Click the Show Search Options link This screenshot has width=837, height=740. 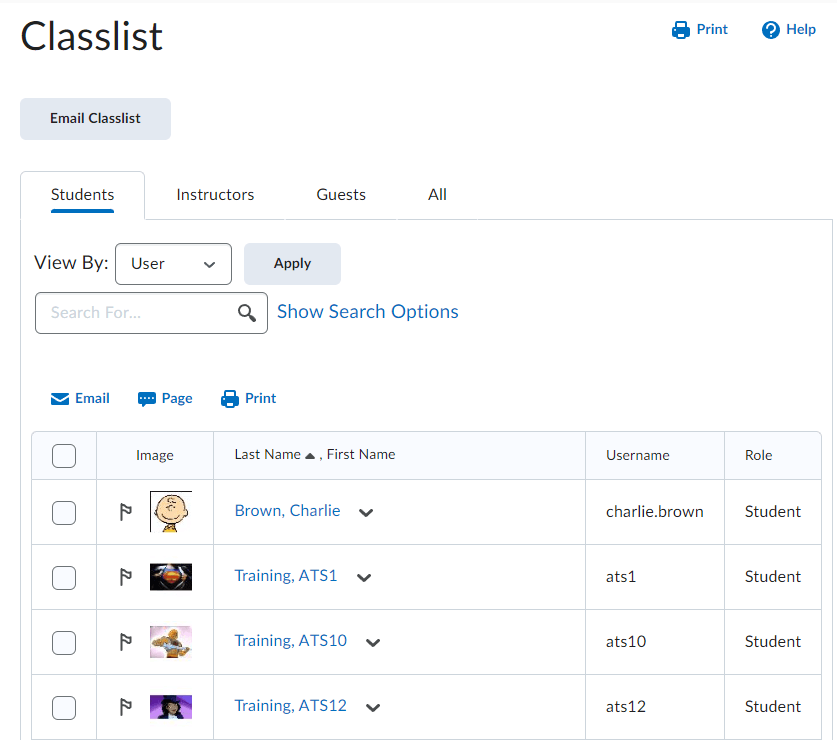click(x=367, y=312)
